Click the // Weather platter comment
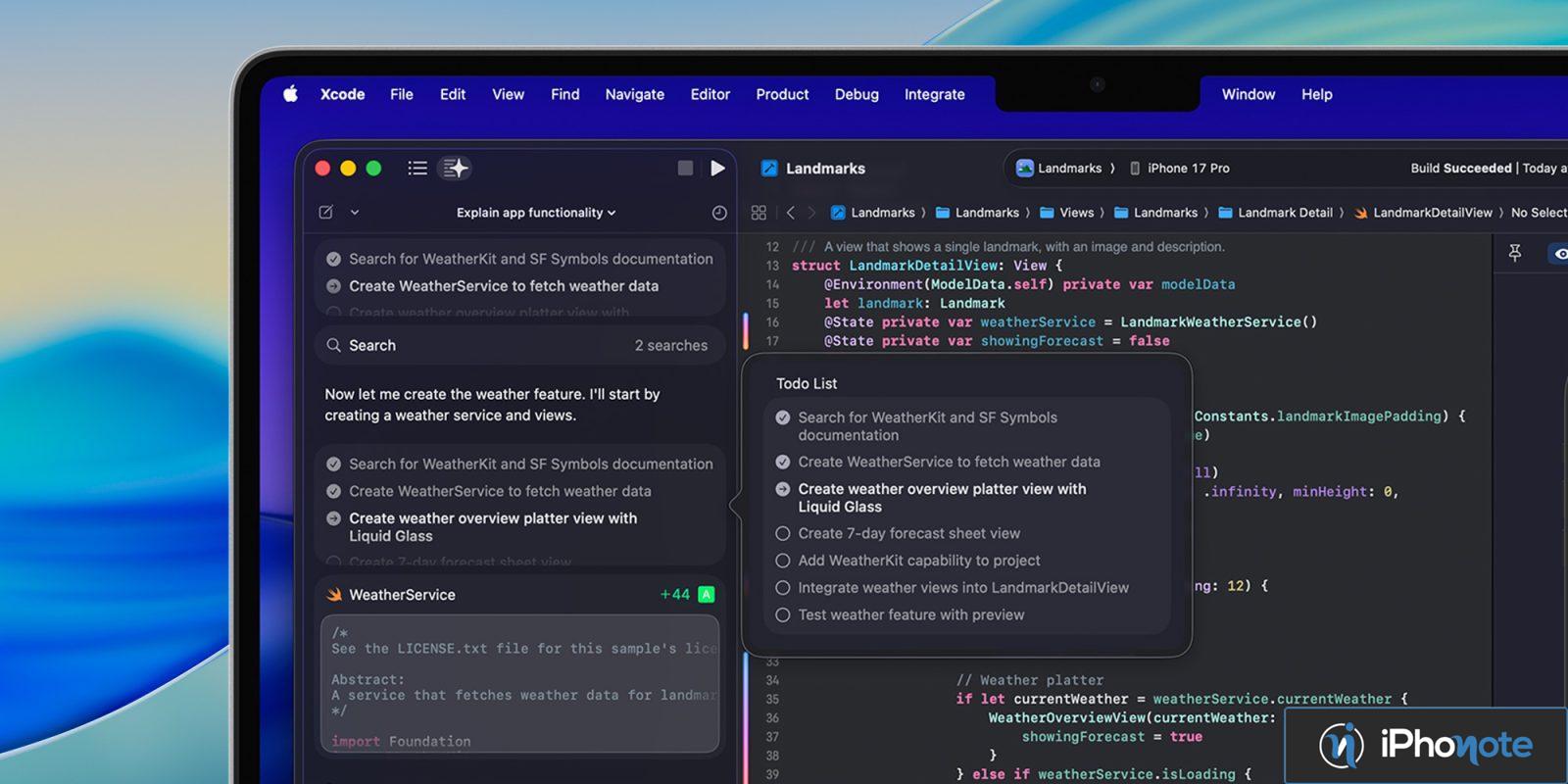 pos(1030,680)
